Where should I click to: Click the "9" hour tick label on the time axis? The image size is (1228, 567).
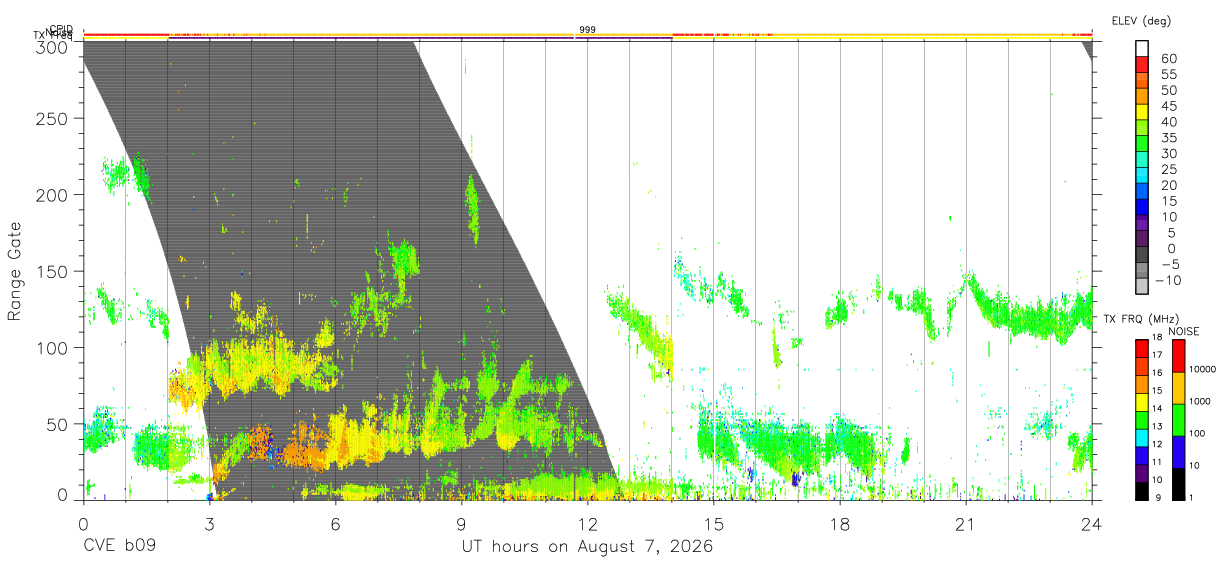[x=461, y=523]
